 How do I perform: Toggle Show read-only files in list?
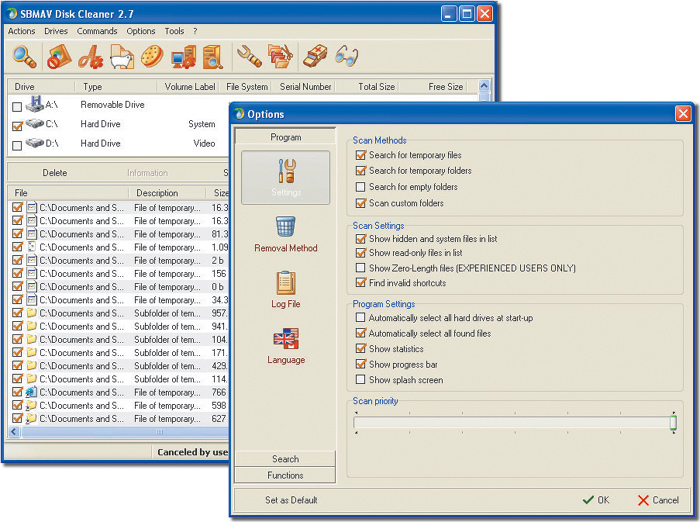[x=361, y=253]
